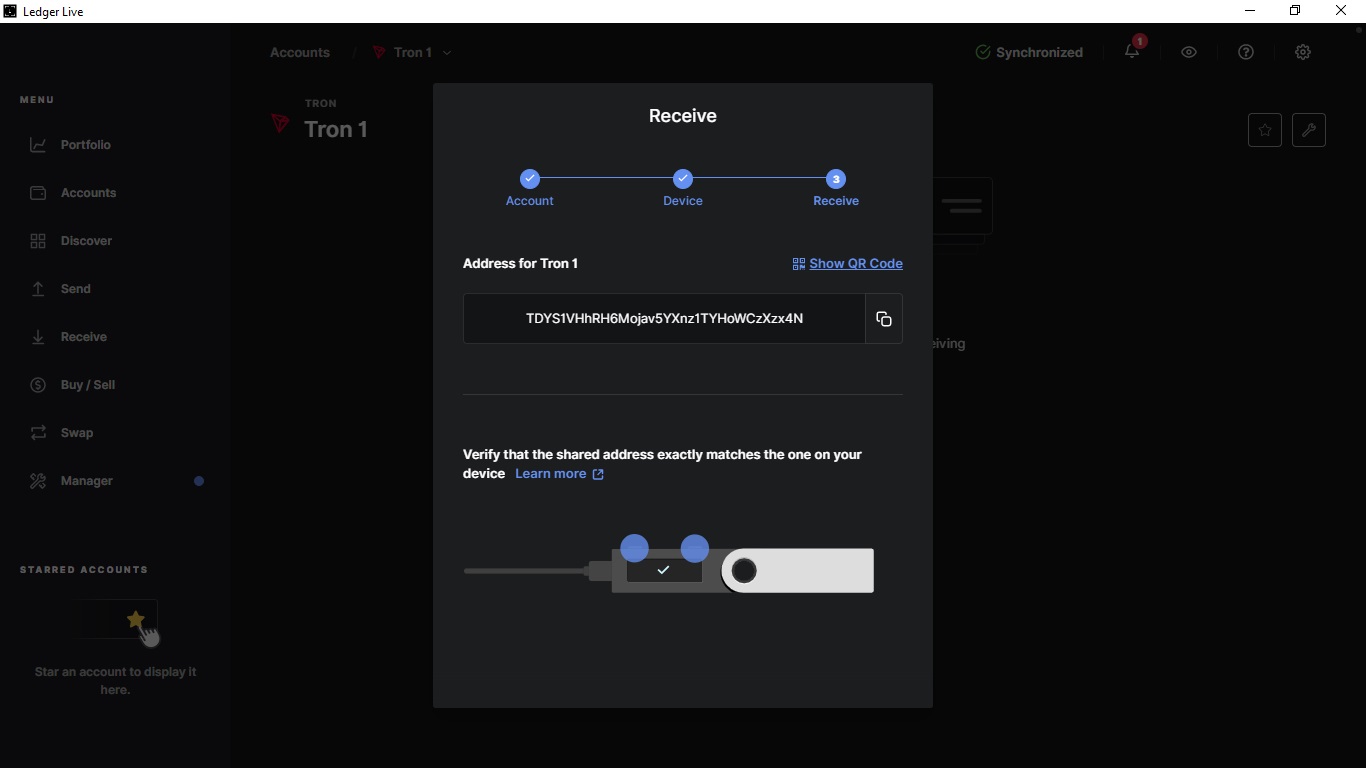This screenshot has height=768, width=1366.
Task: Click the Buy / Sell dollar icon
Action: [38, 385]
